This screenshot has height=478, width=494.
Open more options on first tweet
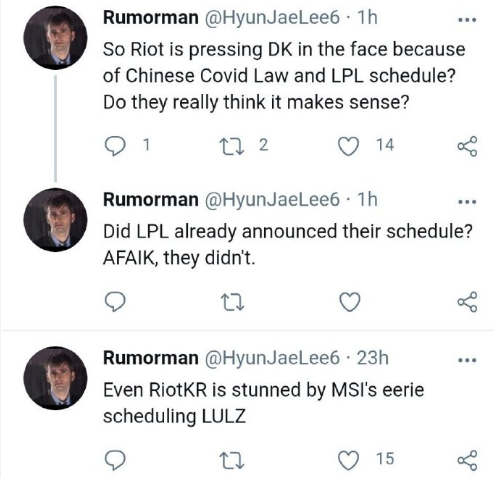pyautogui.click(x=467, y=20)
